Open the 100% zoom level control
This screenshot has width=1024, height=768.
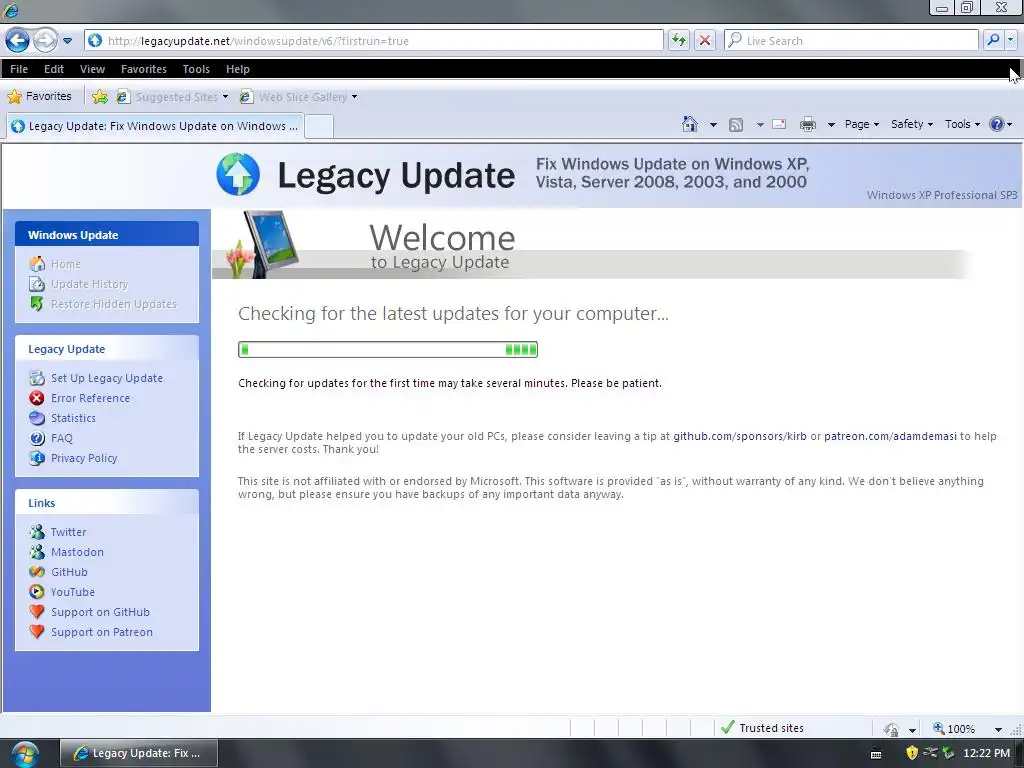tap(967, 728)
